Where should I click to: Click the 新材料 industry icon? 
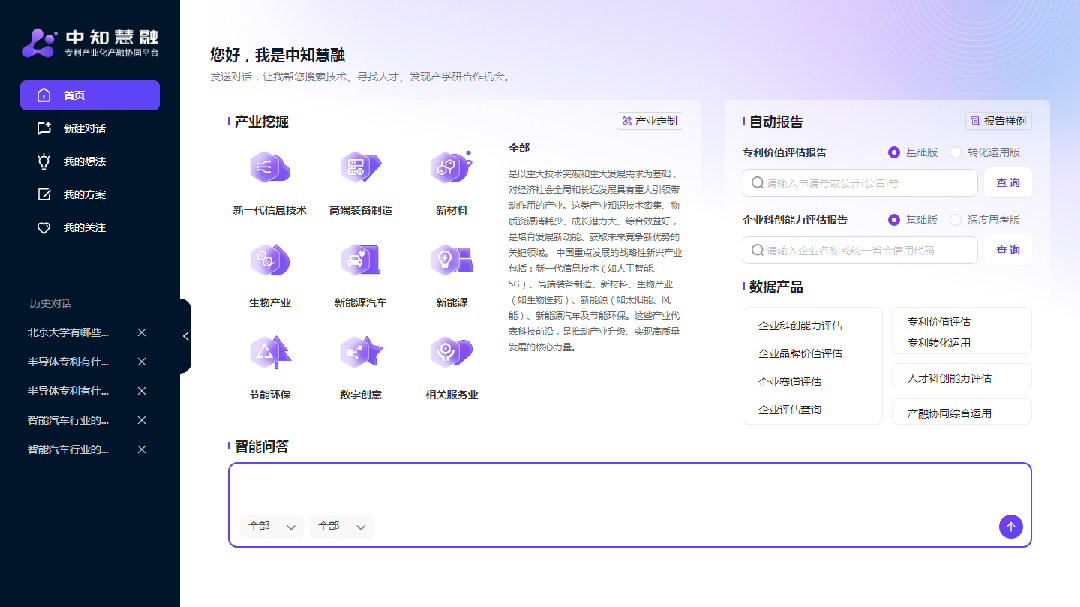pos(451,167)
